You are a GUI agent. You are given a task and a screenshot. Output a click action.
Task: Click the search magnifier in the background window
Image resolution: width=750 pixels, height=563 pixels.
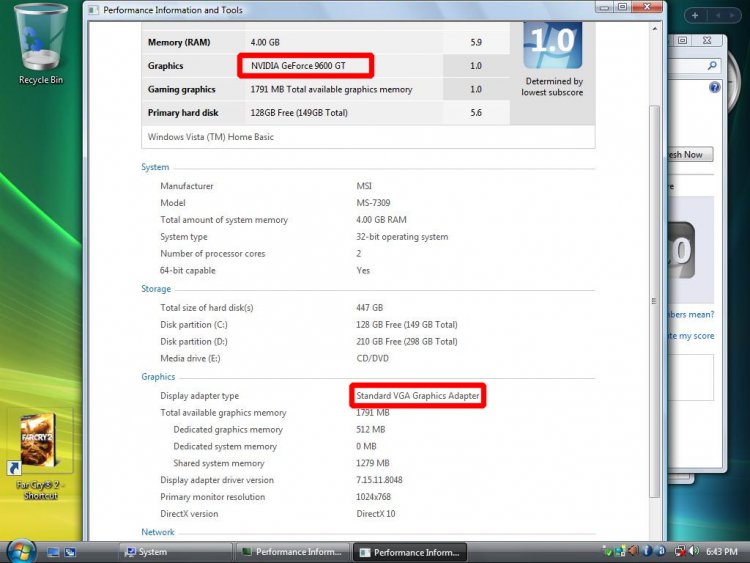click(x=712, y=66)
